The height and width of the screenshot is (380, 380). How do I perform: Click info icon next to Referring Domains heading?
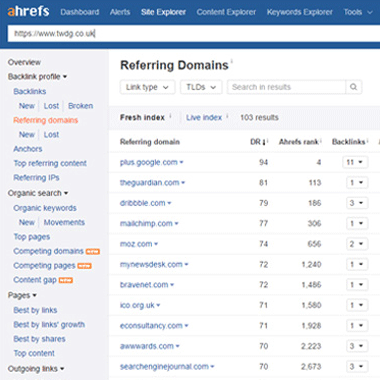tap(232, 61)
